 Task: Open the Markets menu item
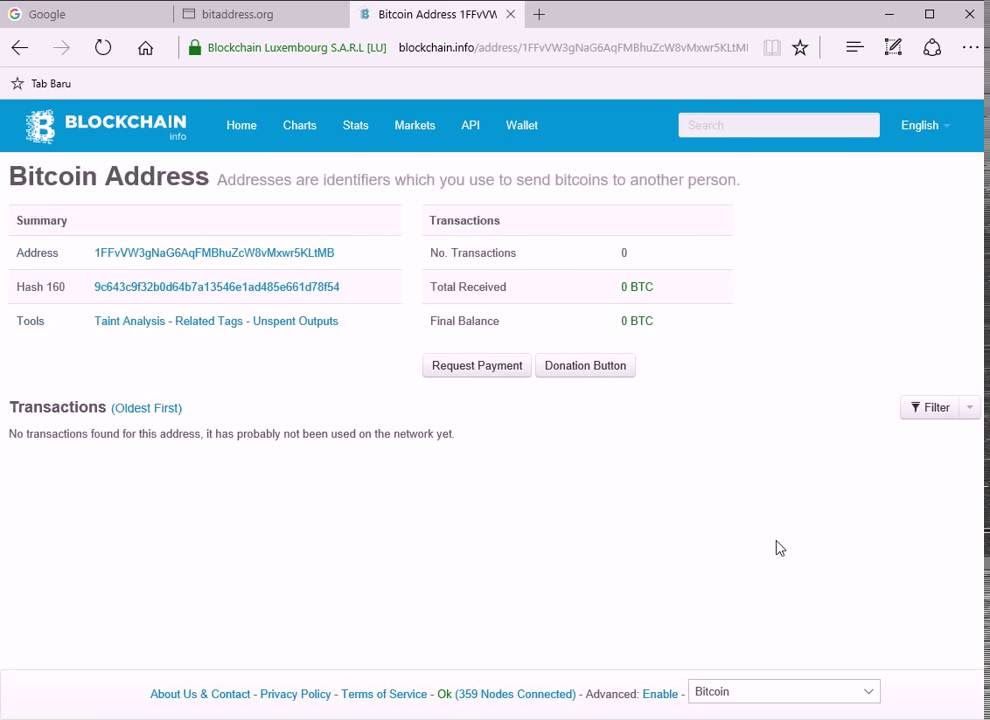tap(415, 126)
